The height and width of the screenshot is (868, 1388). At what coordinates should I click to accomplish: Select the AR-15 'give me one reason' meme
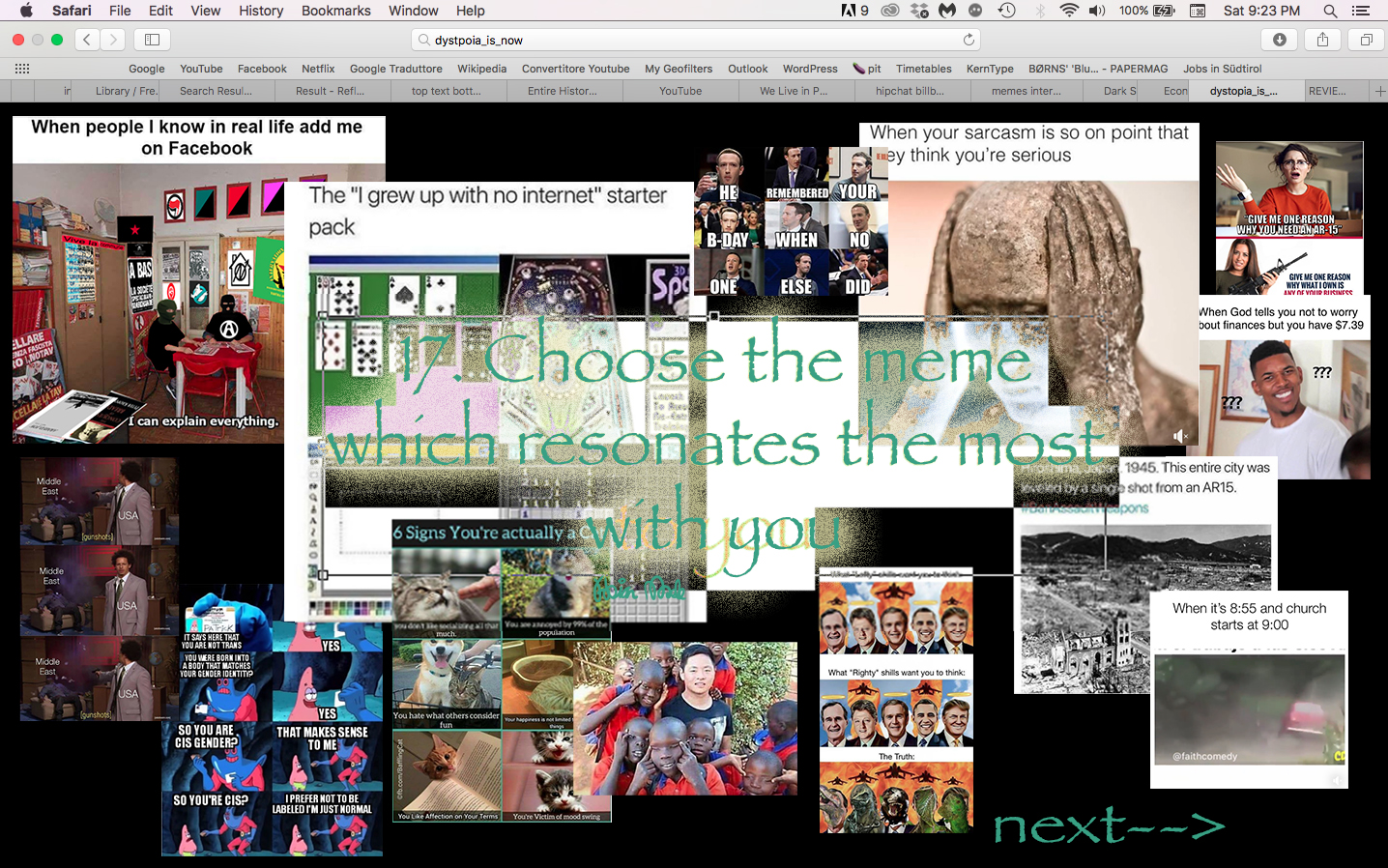1289,217
